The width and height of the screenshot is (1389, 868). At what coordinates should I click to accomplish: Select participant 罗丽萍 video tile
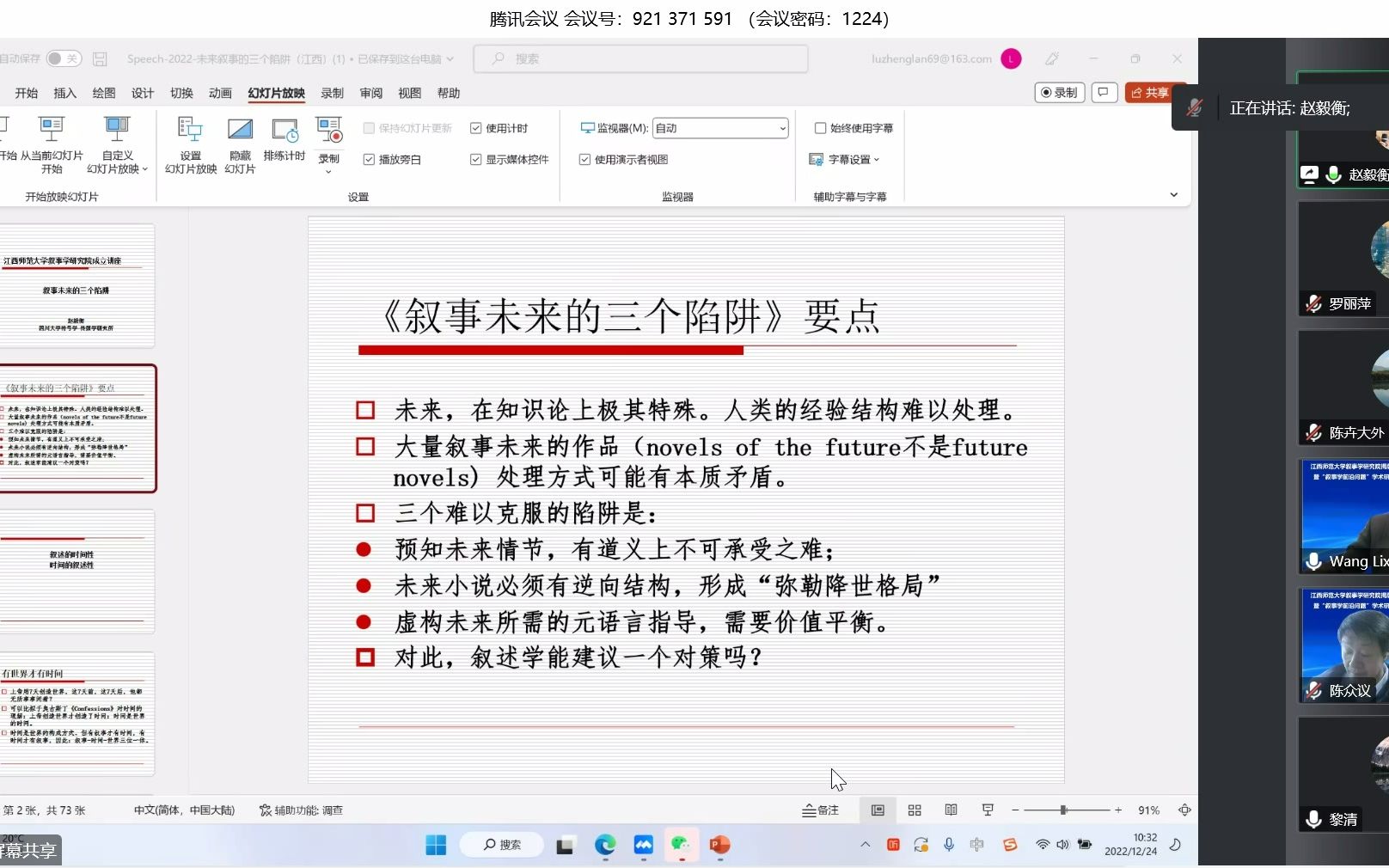1343,259
